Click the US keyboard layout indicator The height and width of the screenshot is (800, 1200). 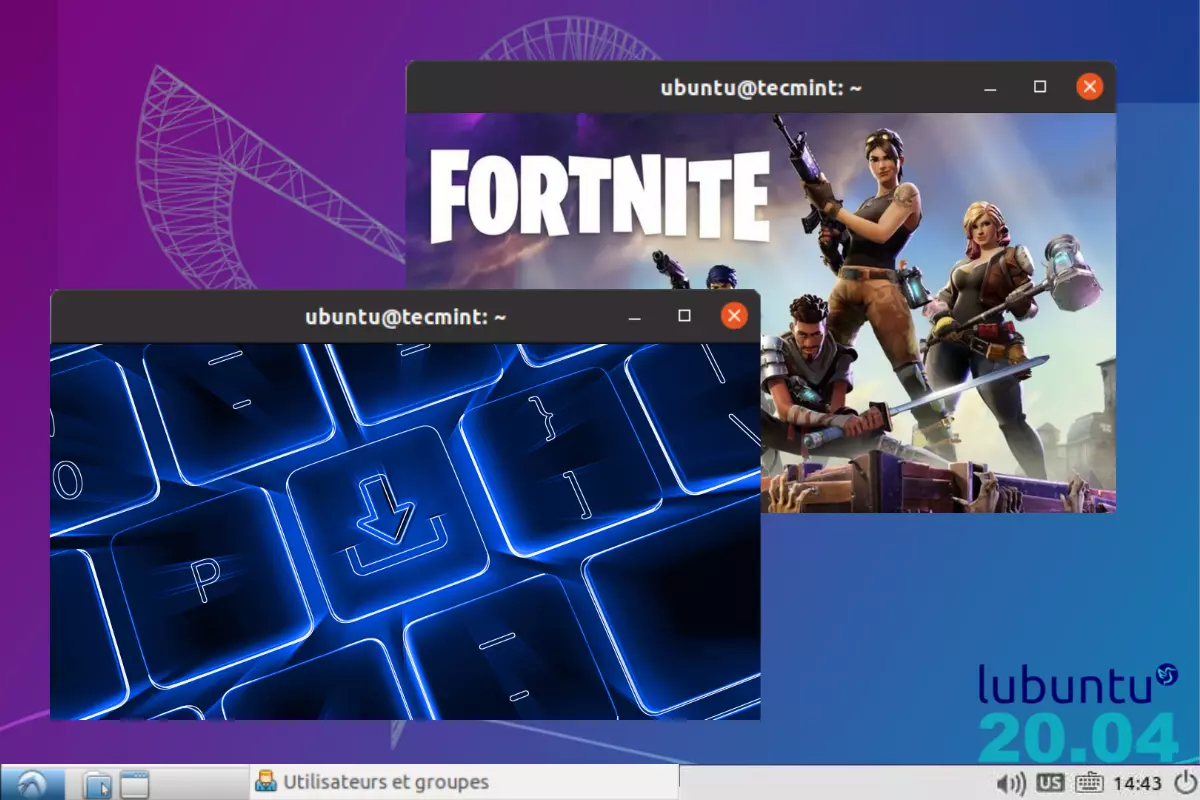coord(1050,783)
